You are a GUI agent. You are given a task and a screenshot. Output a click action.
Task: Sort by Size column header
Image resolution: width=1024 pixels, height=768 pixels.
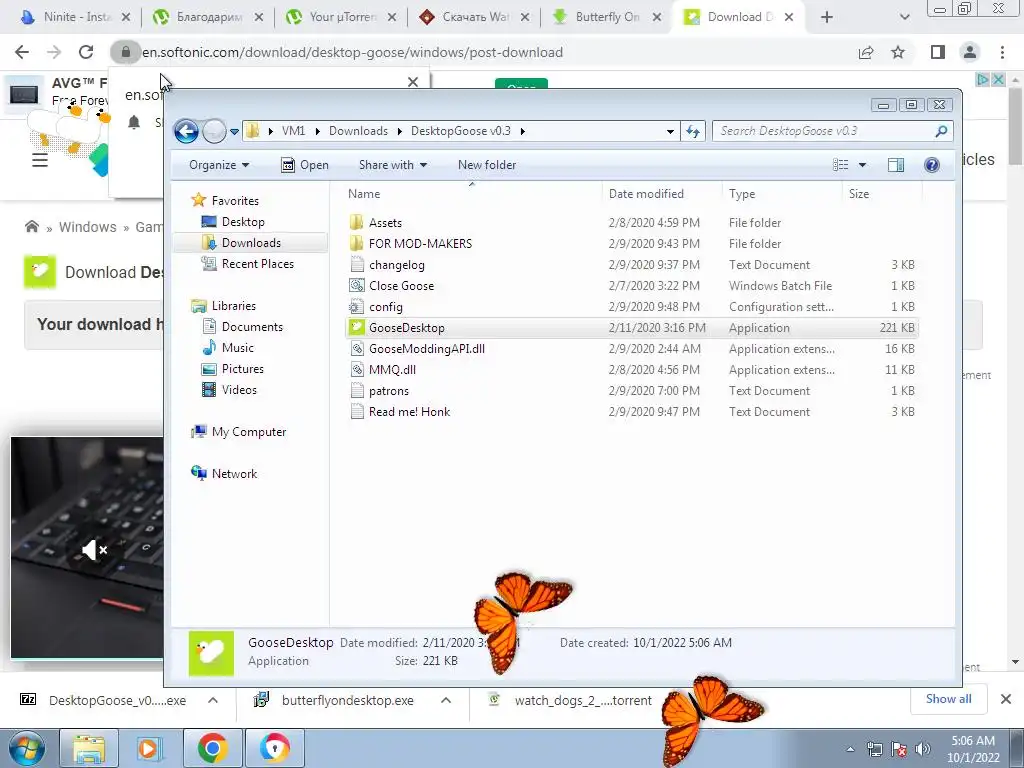[x=882, y=194]
